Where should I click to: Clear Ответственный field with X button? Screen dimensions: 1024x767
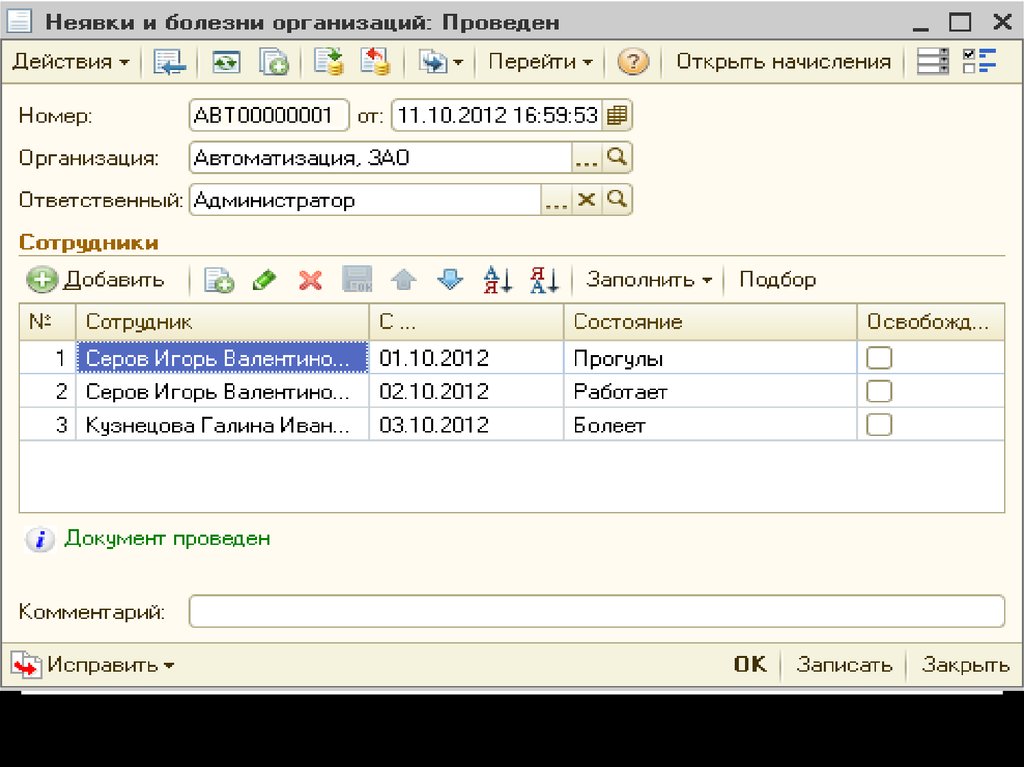point(587,200)
